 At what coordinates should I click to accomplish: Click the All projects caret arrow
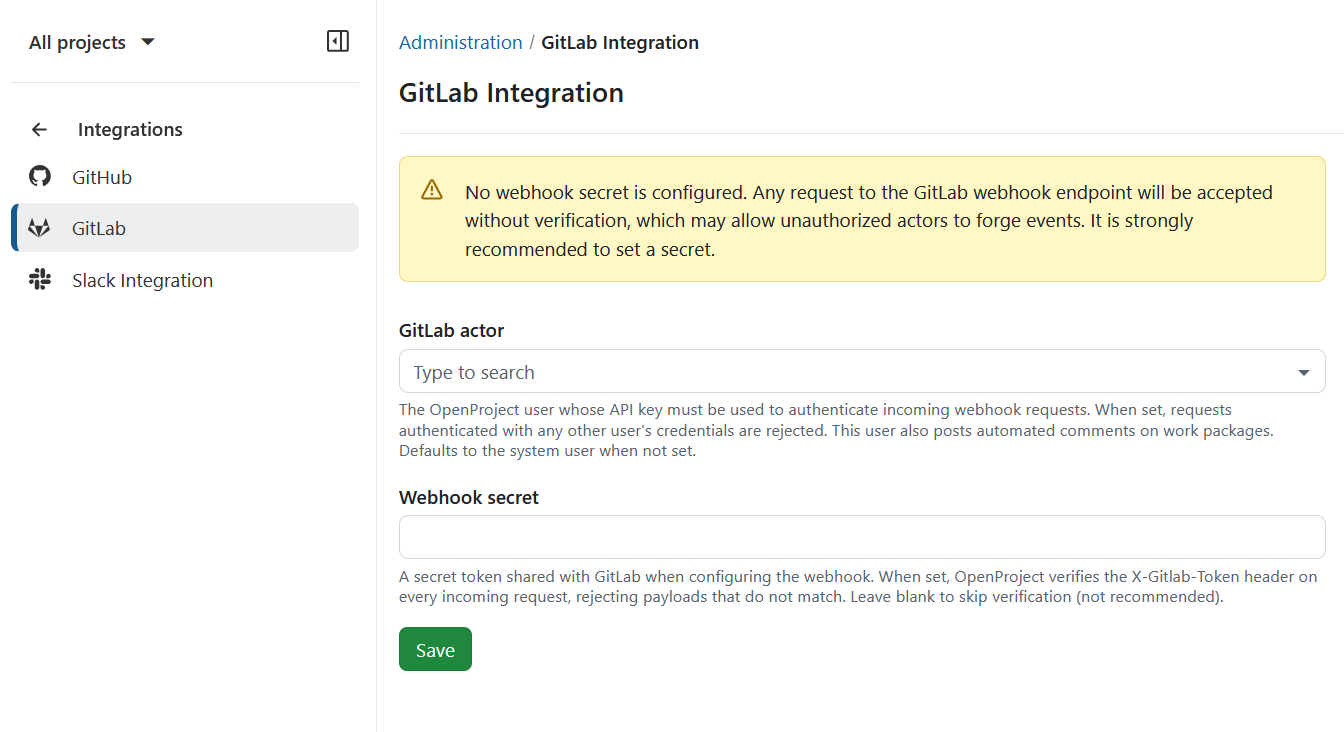point(148,42)
